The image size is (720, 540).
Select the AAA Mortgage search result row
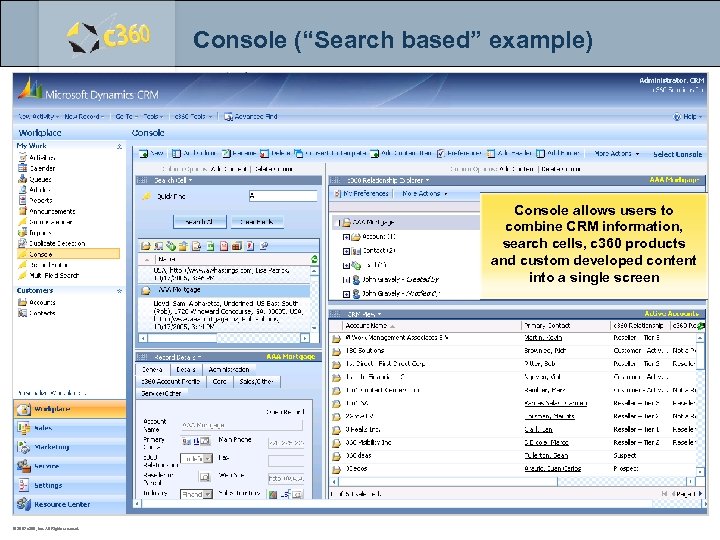(x=224, y=290)
